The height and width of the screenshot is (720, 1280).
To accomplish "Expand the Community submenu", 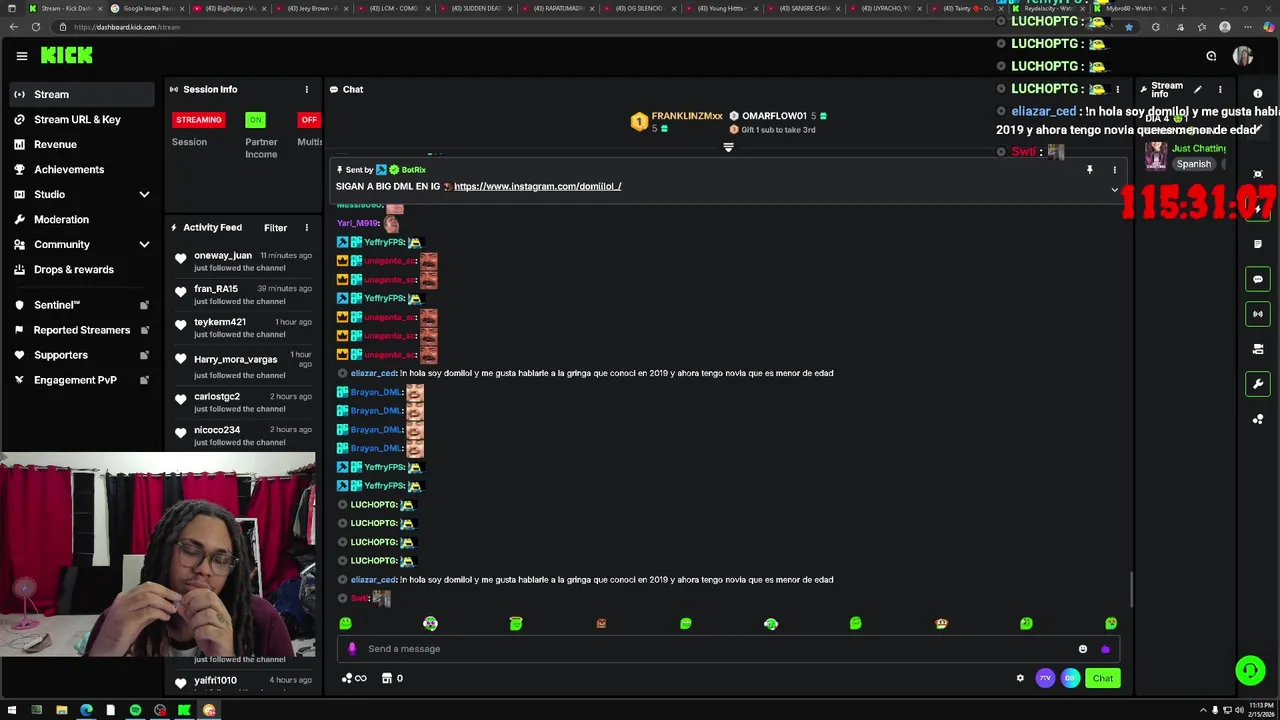I will [x=144, y=244].
